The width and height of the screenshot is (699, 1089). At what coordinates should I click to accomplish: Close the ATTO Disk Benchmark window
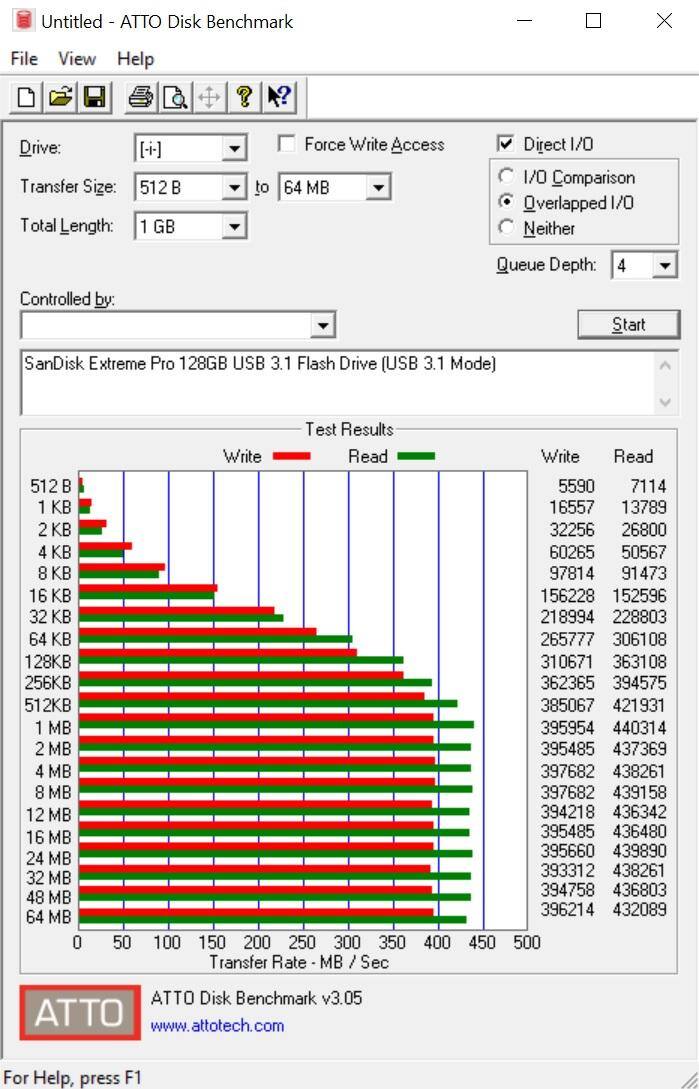pos(664,21)
